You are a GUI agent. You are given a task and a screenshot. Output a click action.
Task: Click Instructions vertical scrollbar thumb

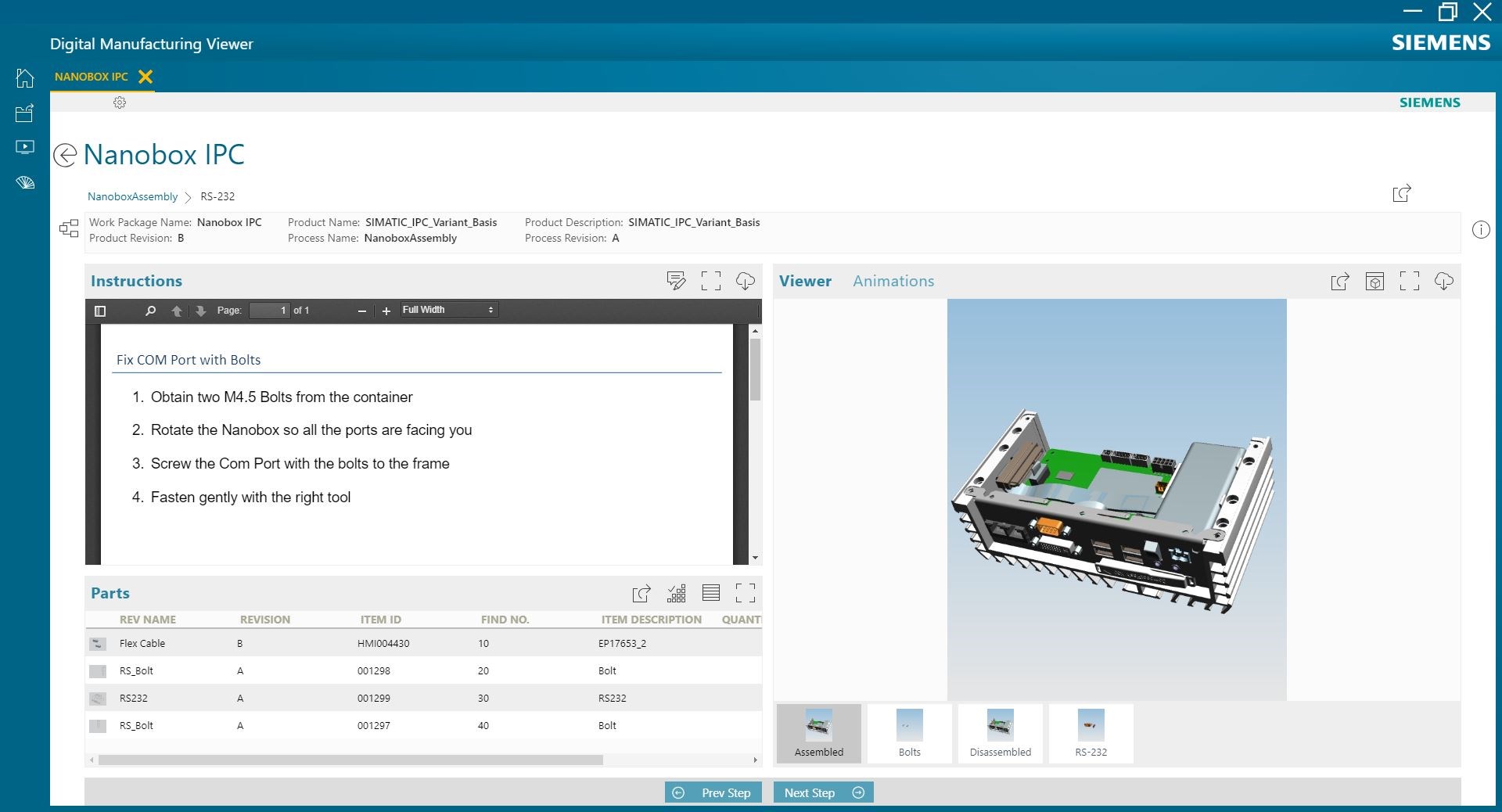point(755,369)
